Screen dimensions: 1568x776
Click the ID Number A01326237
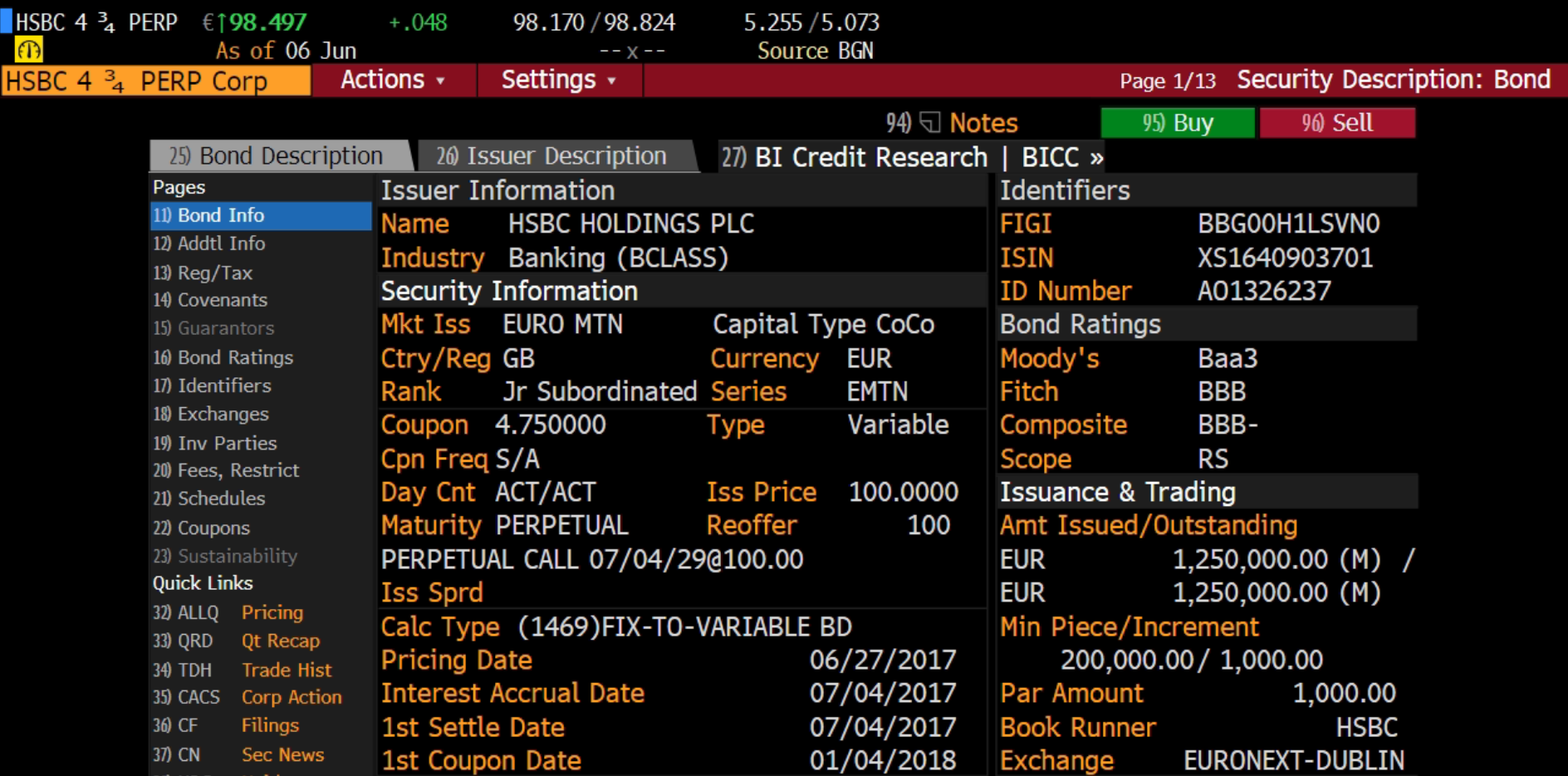click(x=1264, y=291)
